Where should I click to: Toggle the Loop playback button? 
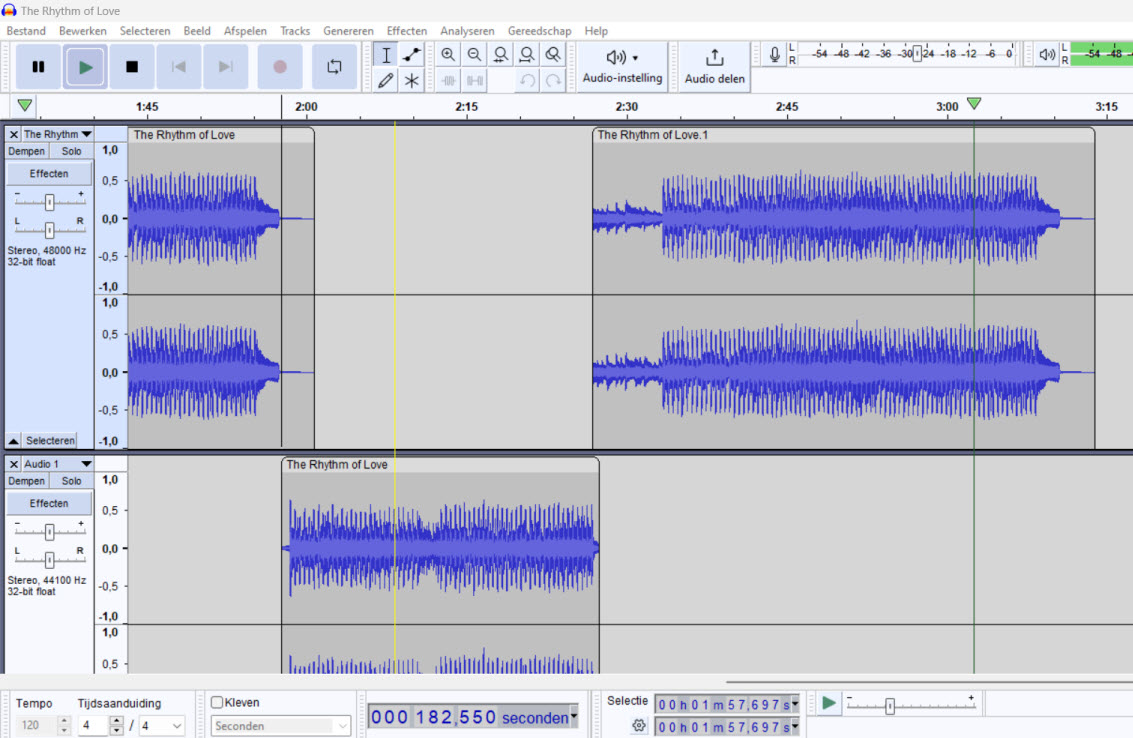point(334,67)
